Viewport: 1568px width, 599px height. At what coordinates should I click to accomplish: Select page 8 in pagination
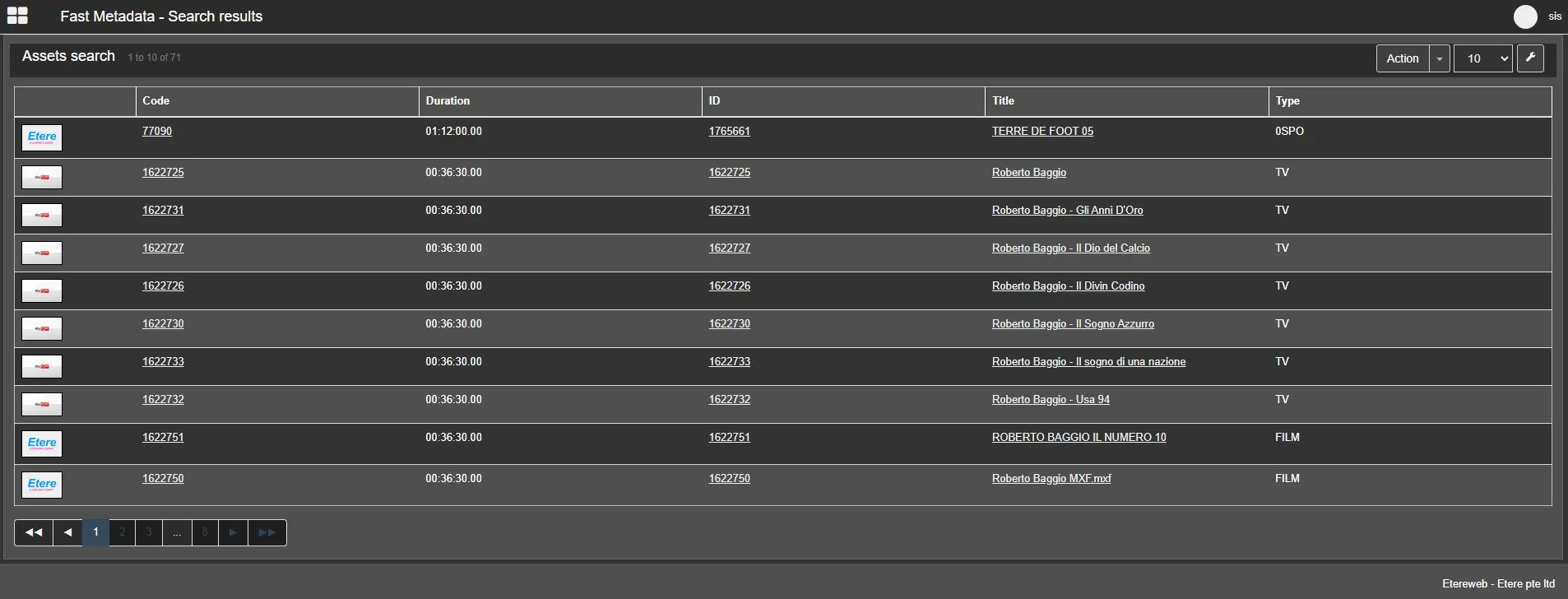click(x=205, y=532)
